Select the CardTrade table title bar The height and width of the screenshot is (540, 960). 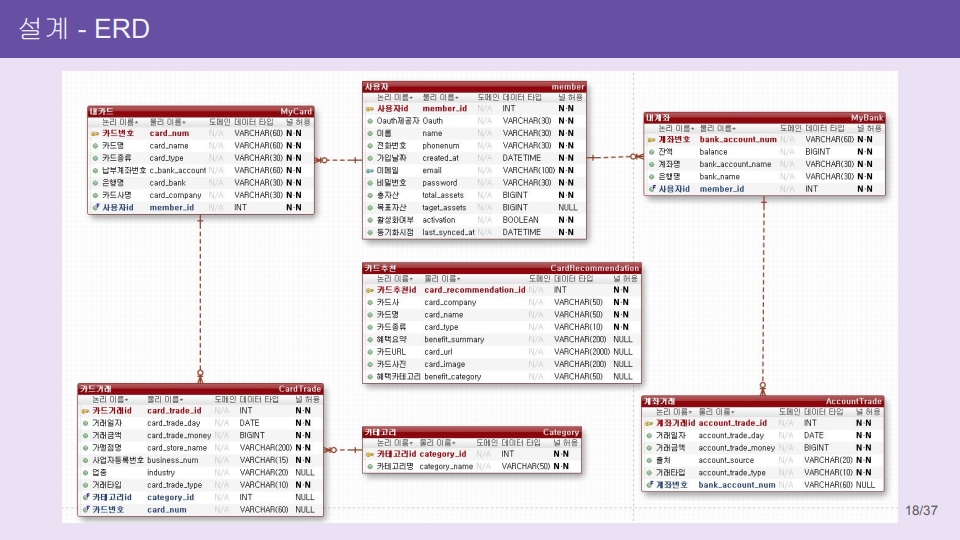(x=201, y=389)
